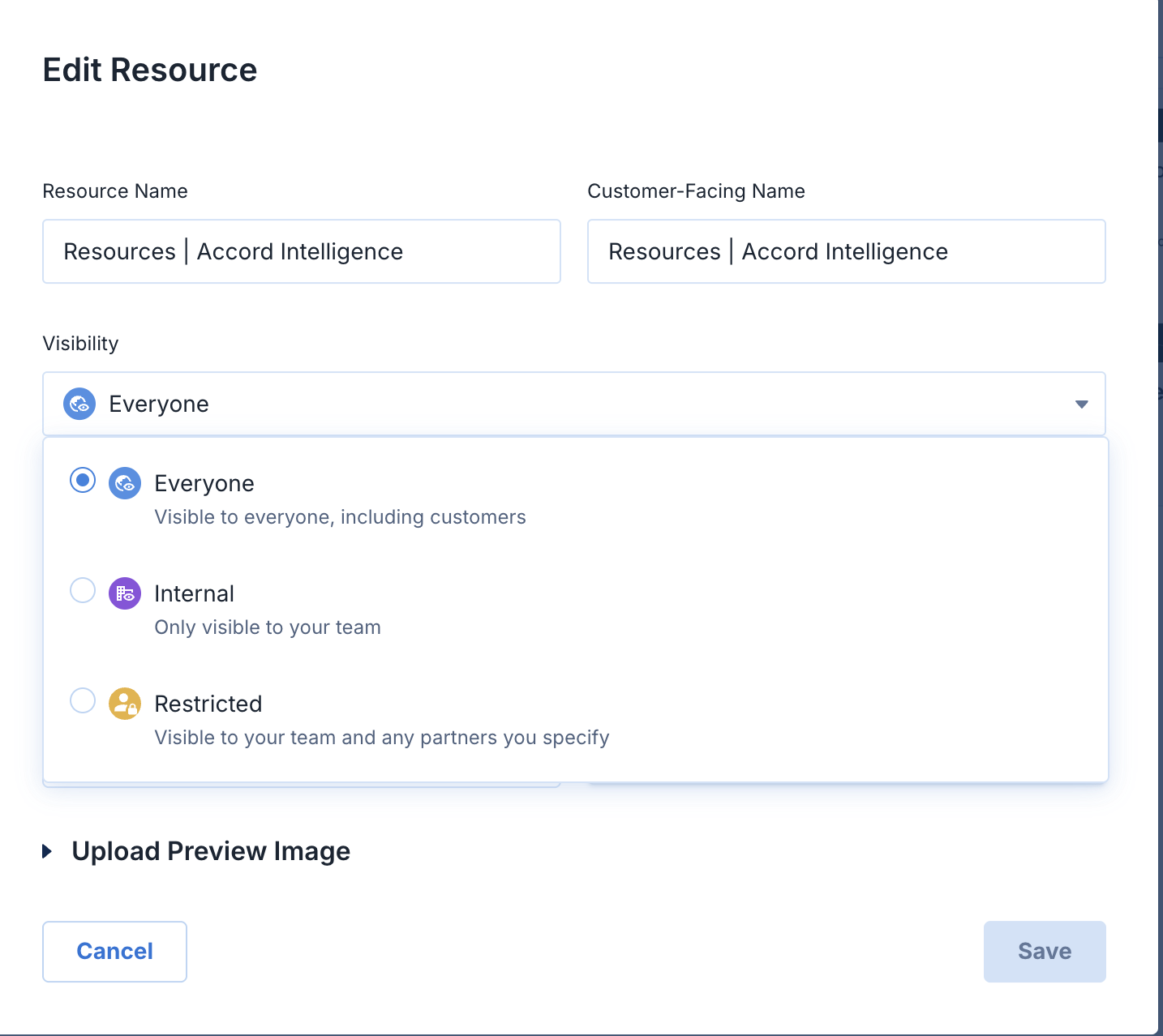Screen dimensions: 1163x1036
Task: Click the Resource Name label
Action: 115,191
